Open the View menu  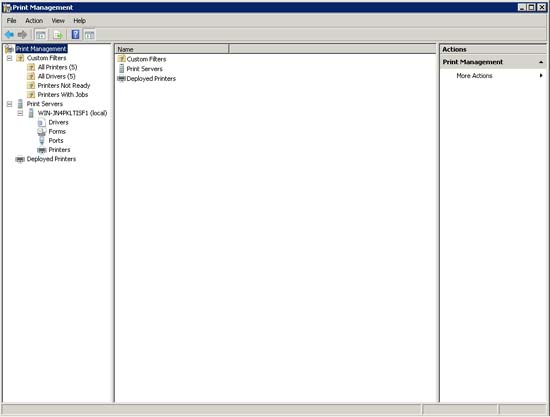pos(58,21)
